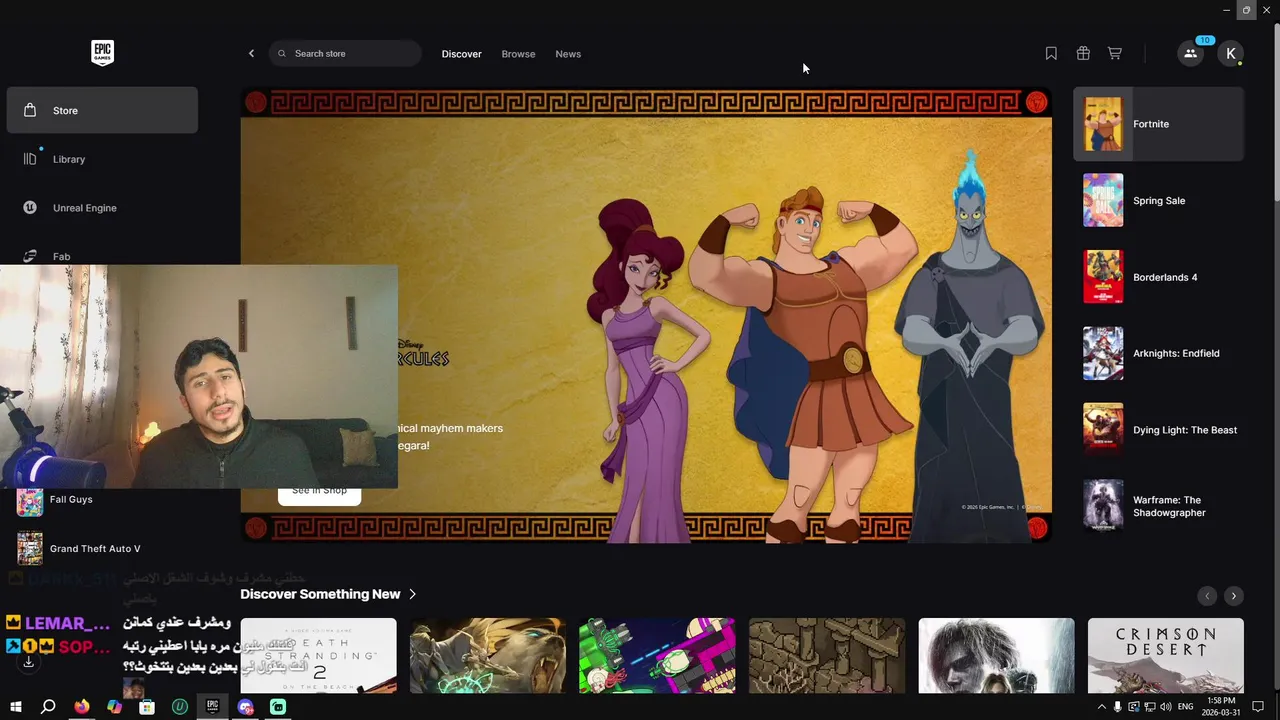
Task: Open the Library section
Action: (102, 159)
